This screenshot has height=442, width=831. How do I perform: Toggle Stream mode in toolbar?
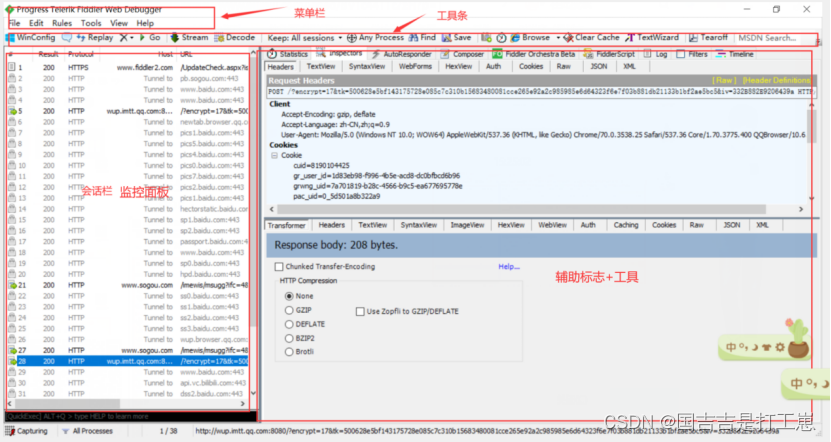(189, 38)
